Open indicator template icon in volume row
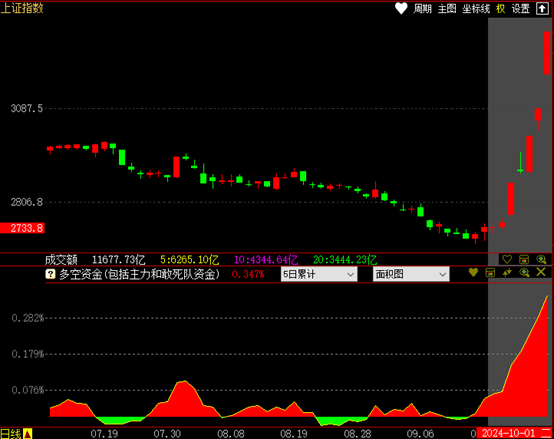This screenshot has height=439, width=554. tap(524, 259)
